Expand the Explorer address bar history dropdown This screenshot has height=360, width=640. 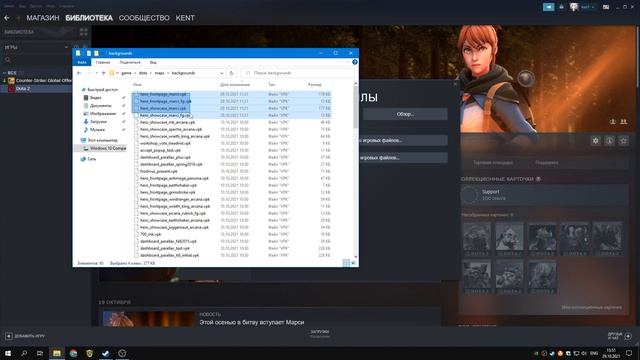[221, 73]
